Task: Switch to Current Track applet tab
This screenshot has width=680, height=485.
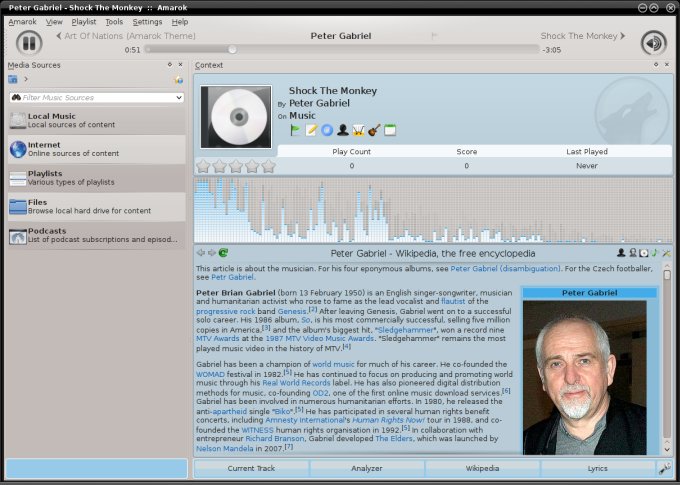Action: pos(251,469)
